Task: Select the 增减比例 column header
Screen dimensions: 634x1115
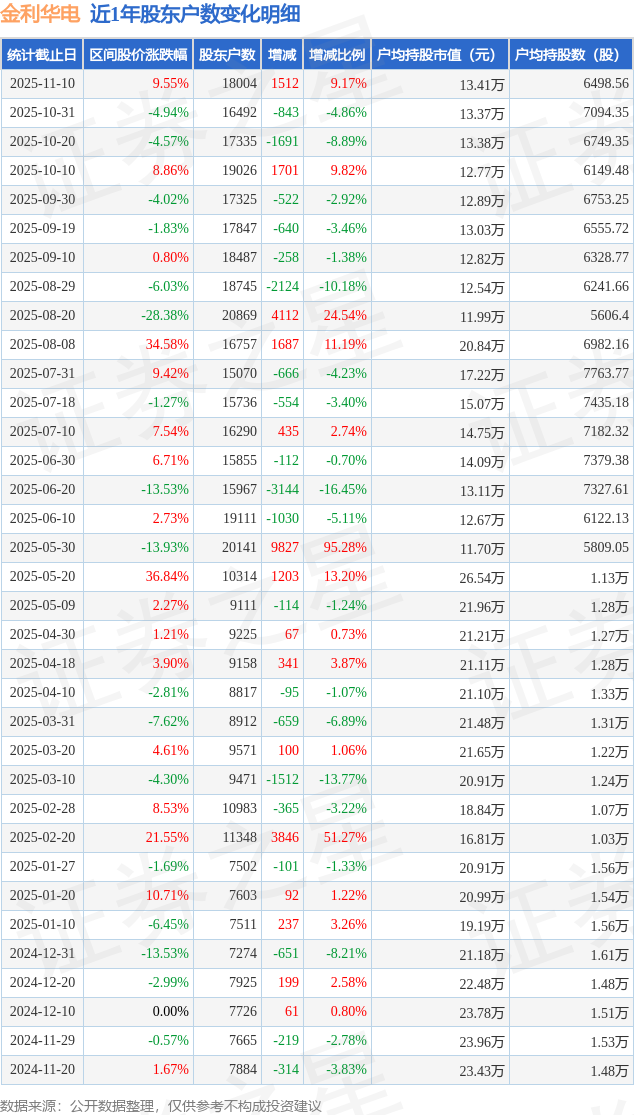Action: [337, 55]
